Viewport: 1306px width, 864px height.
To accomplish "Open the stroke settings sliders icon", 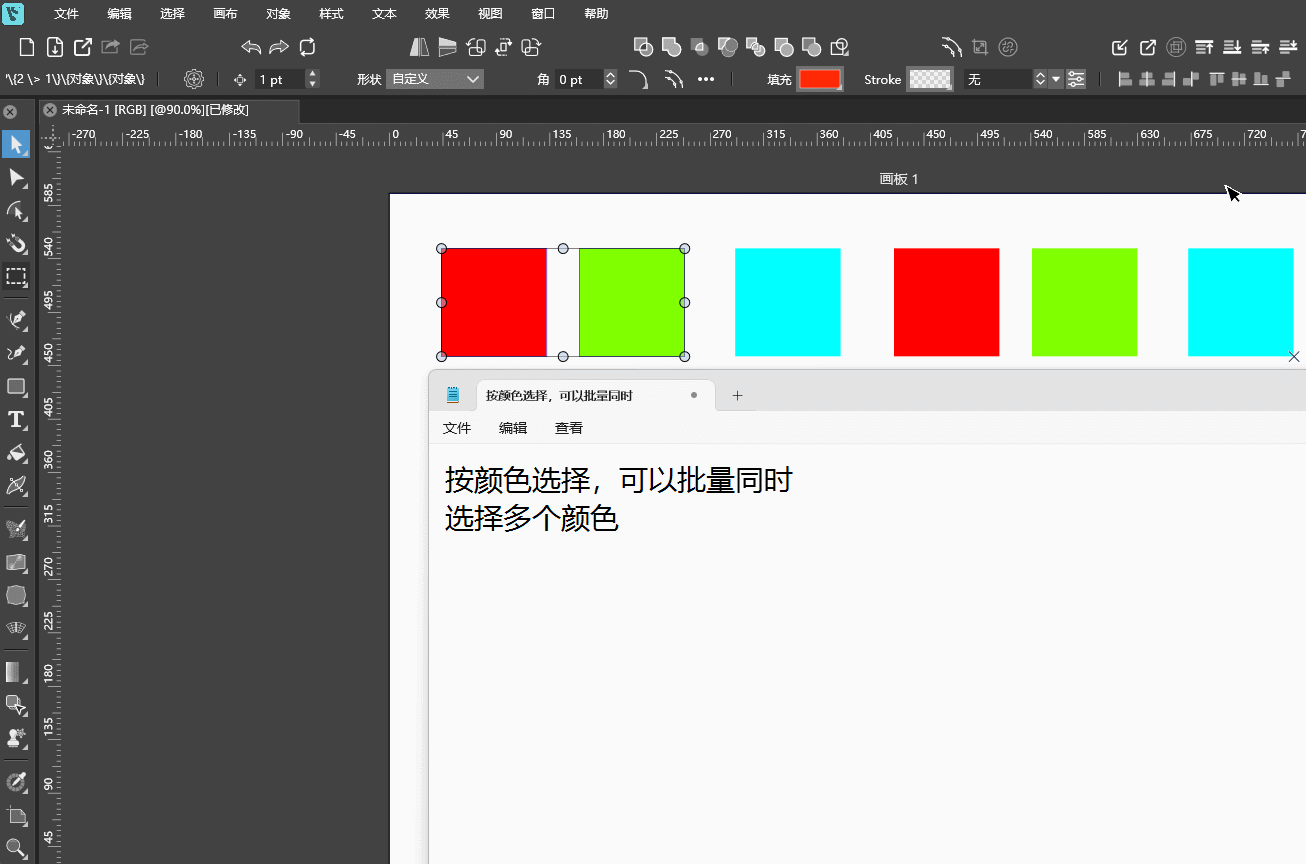I will 1076,79.
